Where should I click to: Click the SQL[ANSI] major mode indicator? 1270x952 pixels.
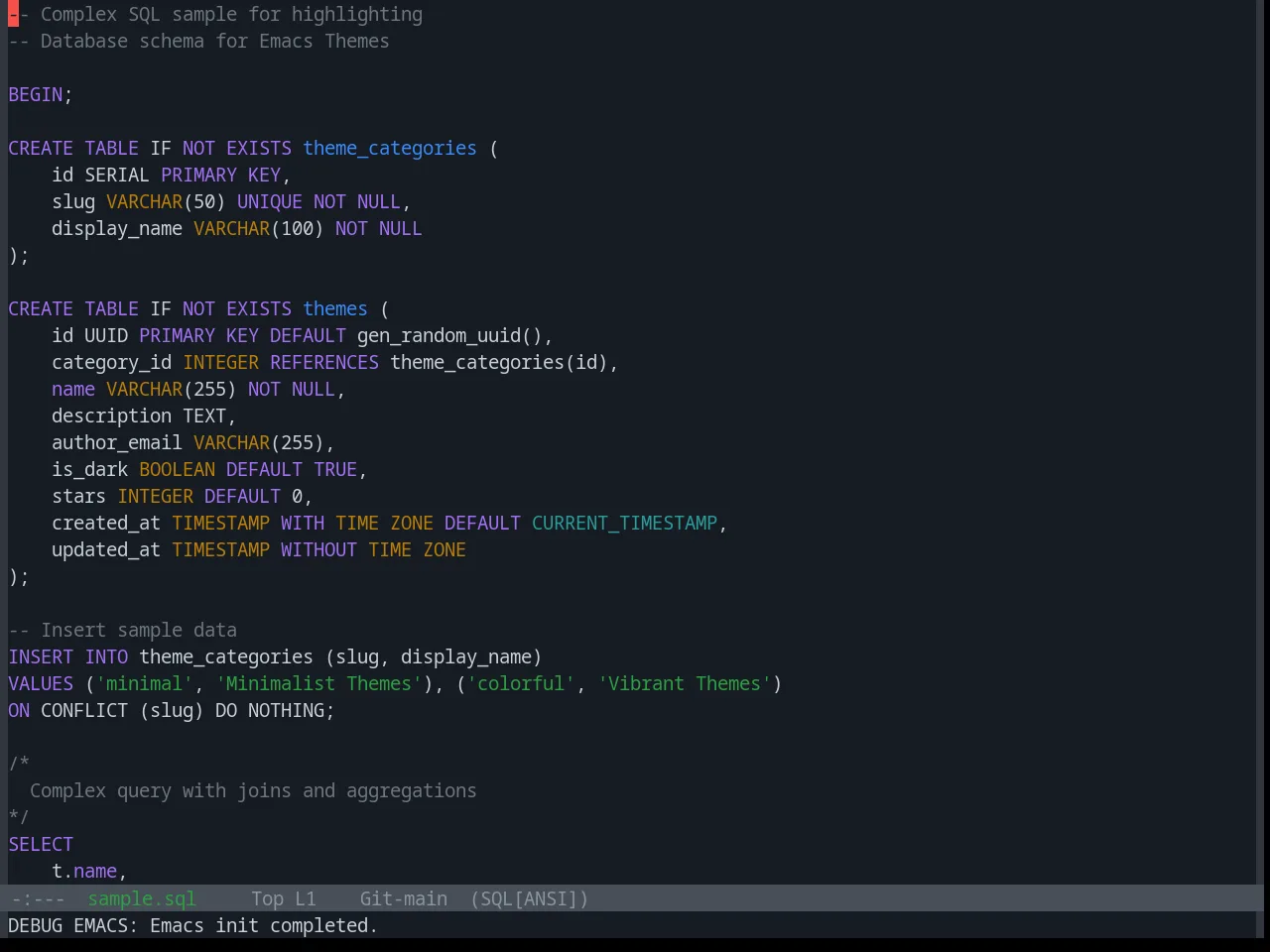(x=529, y=898)
